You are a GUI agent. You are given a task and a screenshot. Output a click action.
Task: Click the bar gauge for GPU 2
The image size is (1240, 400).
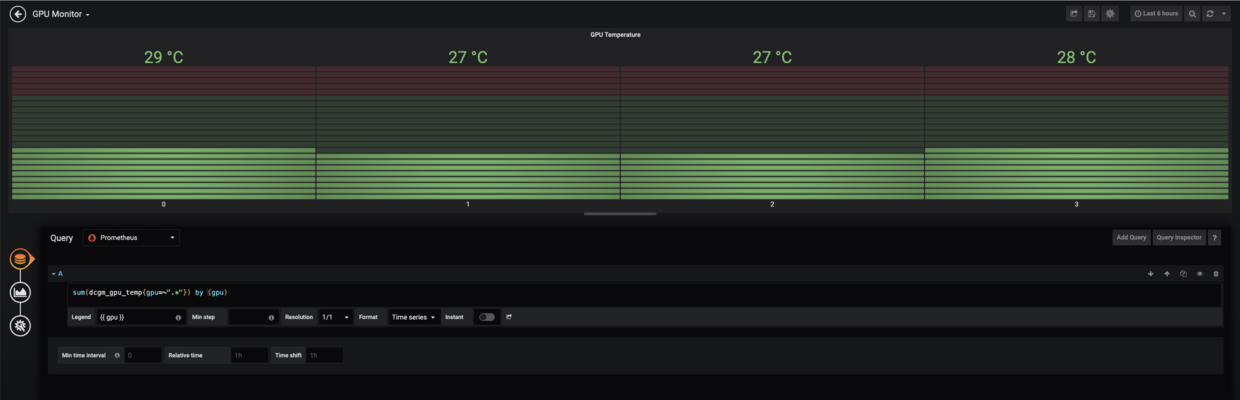click(x=772, y=132)
